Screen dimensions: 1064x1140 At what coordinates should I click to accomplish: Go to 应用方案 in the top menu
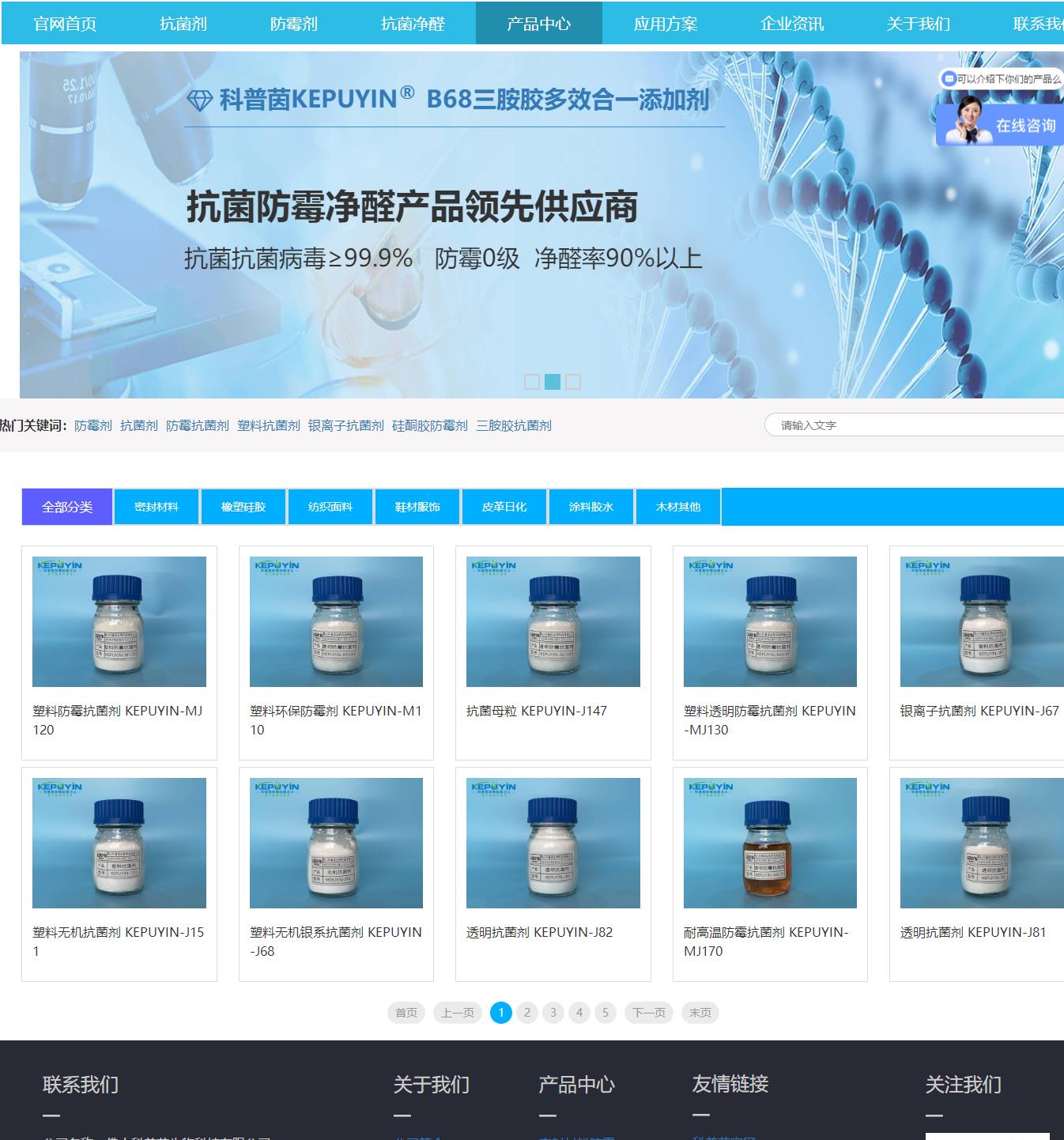666,24
